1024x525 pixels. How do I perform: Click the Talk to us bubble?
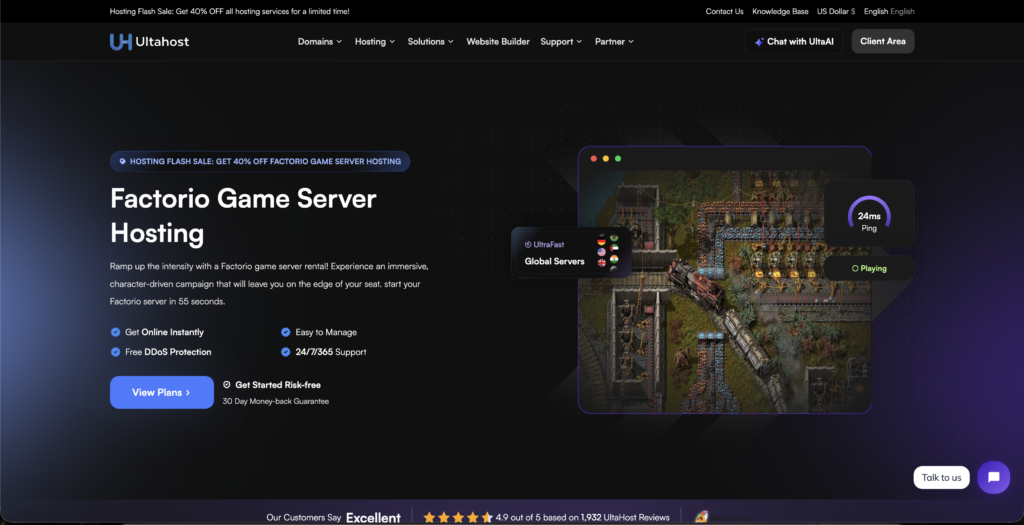point(941,477)
